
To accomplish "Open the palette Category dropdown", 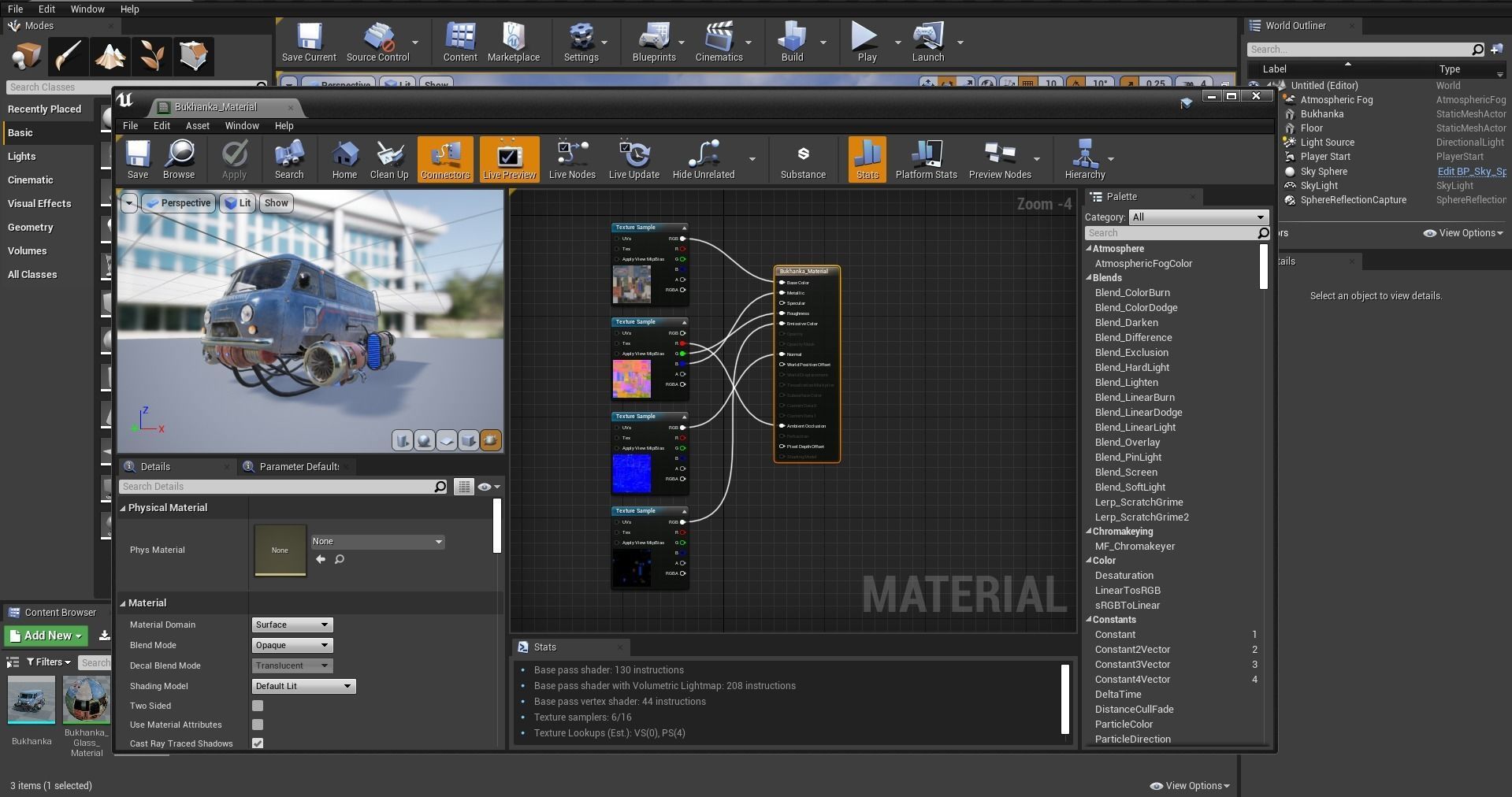I will point(1198,217).
